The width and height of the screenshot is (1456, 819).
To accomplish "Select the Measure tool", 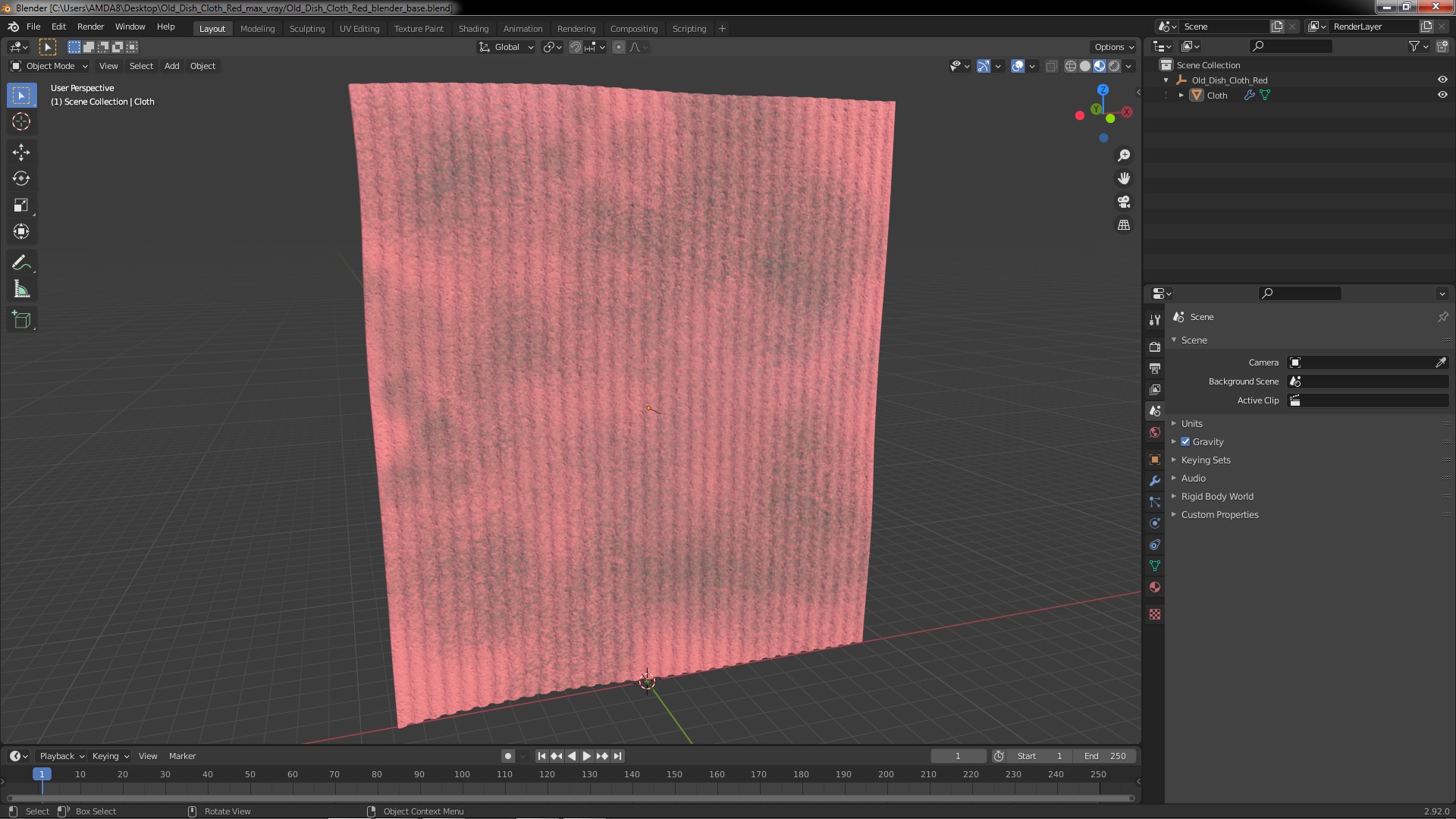I will (x=21, y=290).
